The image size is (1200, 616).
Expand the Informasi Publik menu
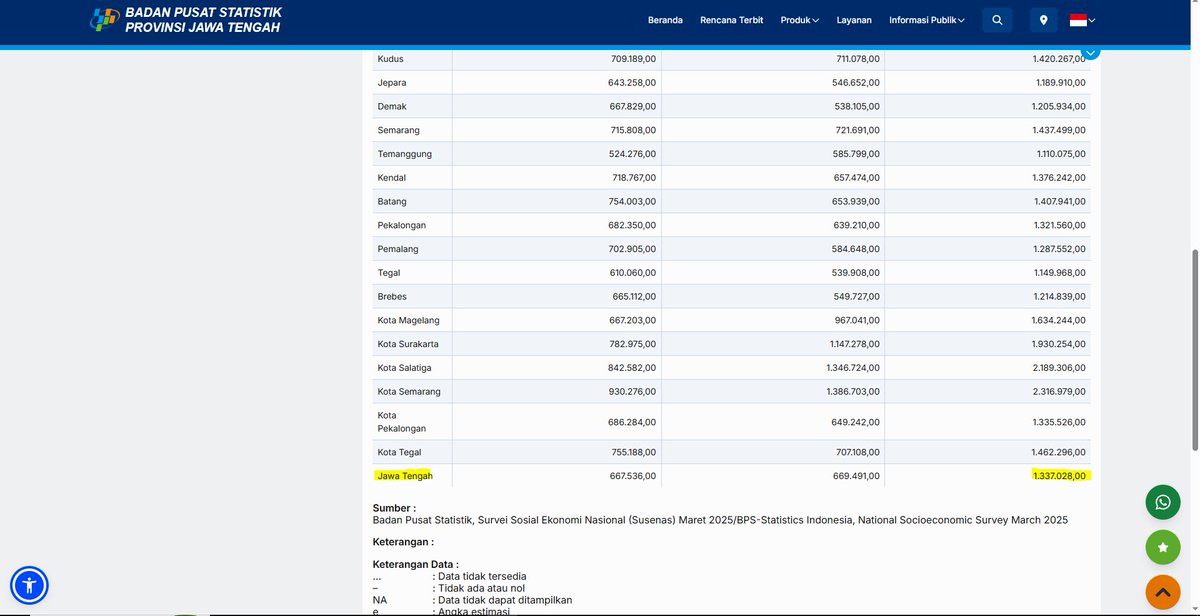(x=927, y=20)
